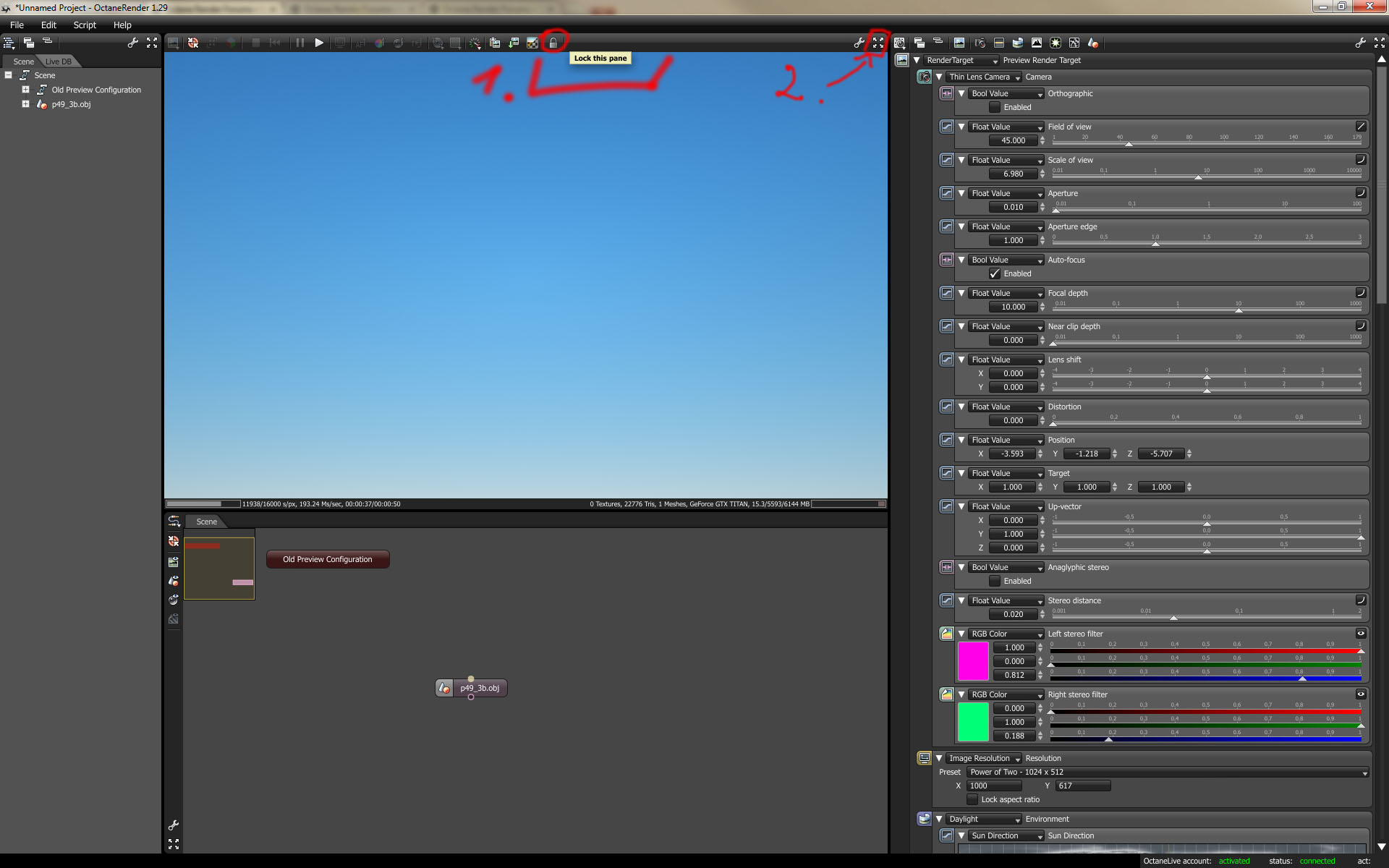Toggle Lock aspect ratio checkbox
This screenshot has height=868, width=1389.
[972, 799]
